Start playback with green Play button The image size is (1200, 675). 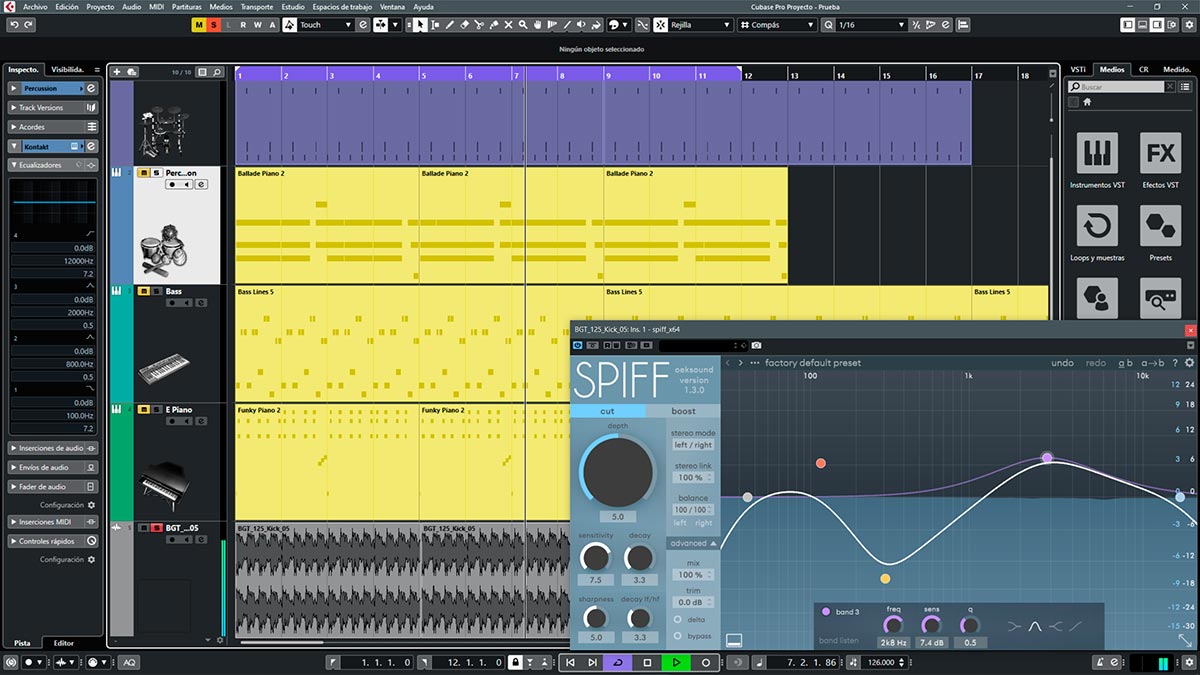[x=676, y=662]
